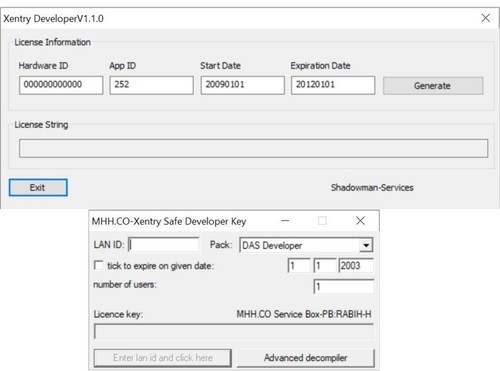Click the Generate button in Xentry Developer
The height and width of the screenshot is (371, 500).
pos(433,86)
